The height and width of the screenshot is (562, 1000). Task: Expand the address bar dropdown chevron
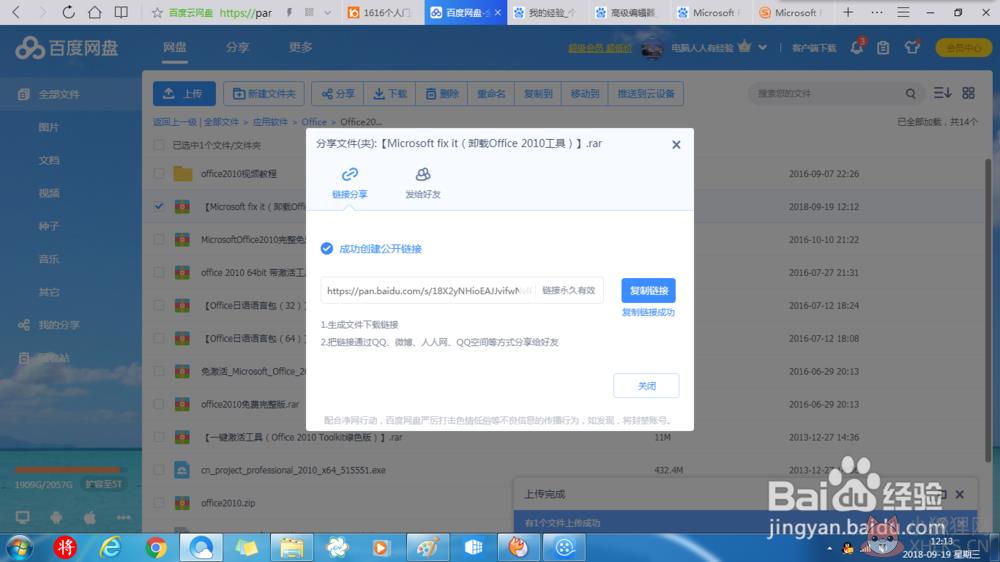pos(327,13)
